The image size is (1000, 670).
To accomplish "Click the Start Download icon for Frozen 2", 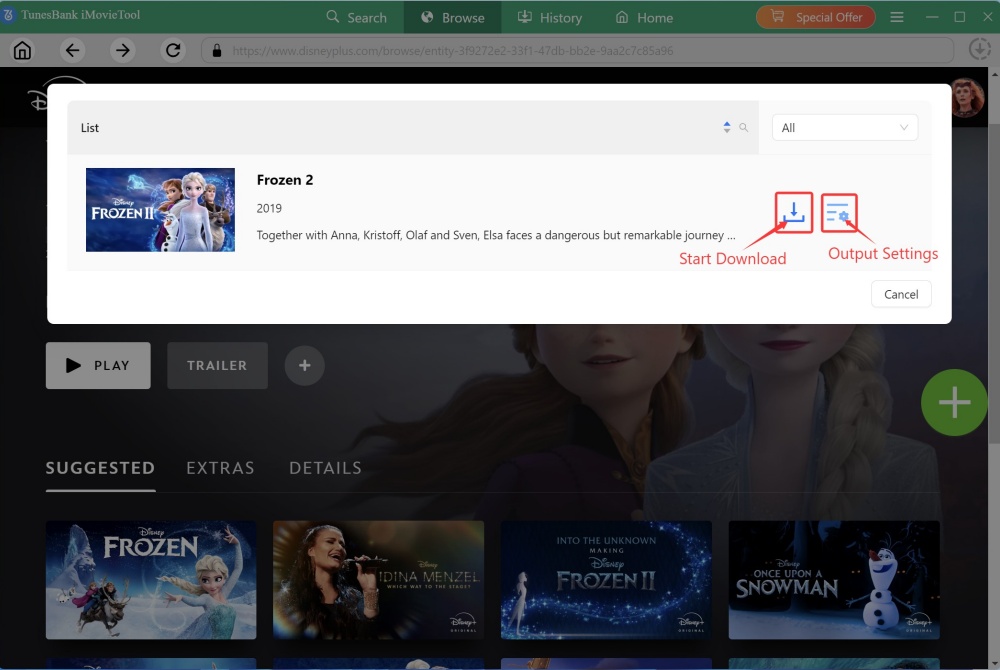I will (x=793, y=212).
